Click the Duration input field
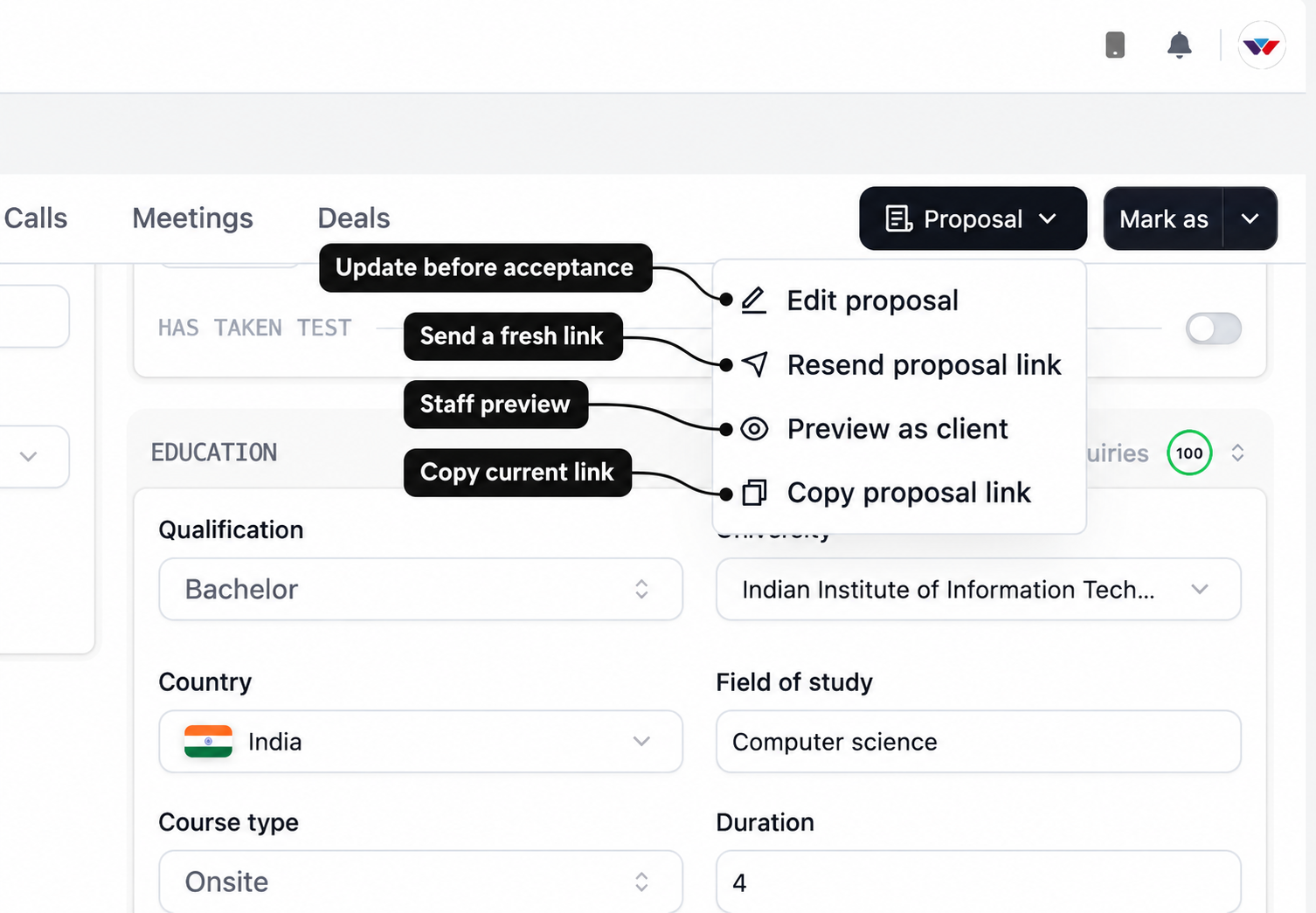The width and height of the screenshot is (1316, 913). point(979,882)
